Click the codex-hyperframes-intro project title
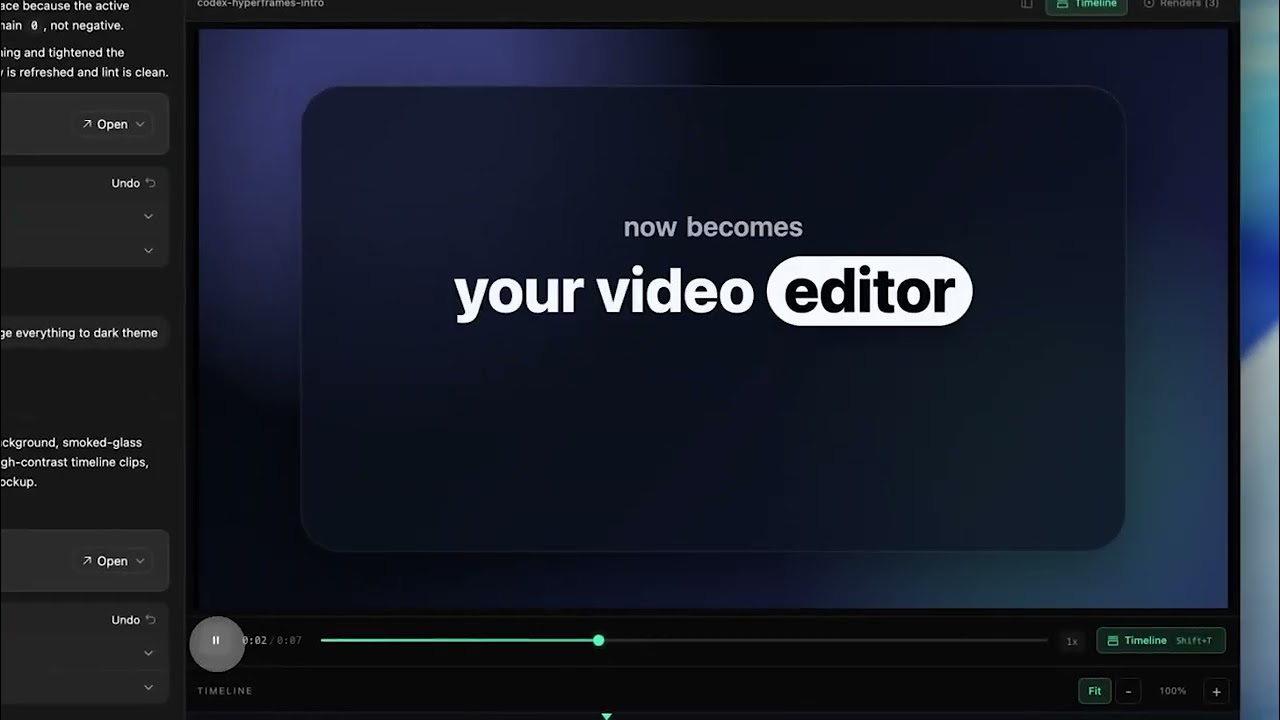The image size is (1280, 720). (x=260, y=4)
